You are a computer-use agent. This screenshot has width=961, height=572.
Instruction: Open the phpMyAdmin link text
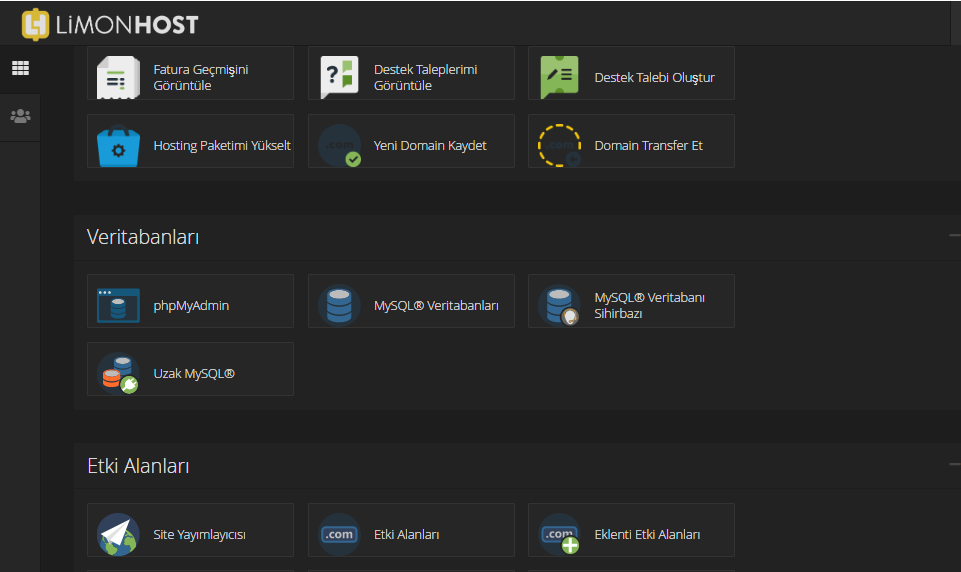click(x=191, y=305)
